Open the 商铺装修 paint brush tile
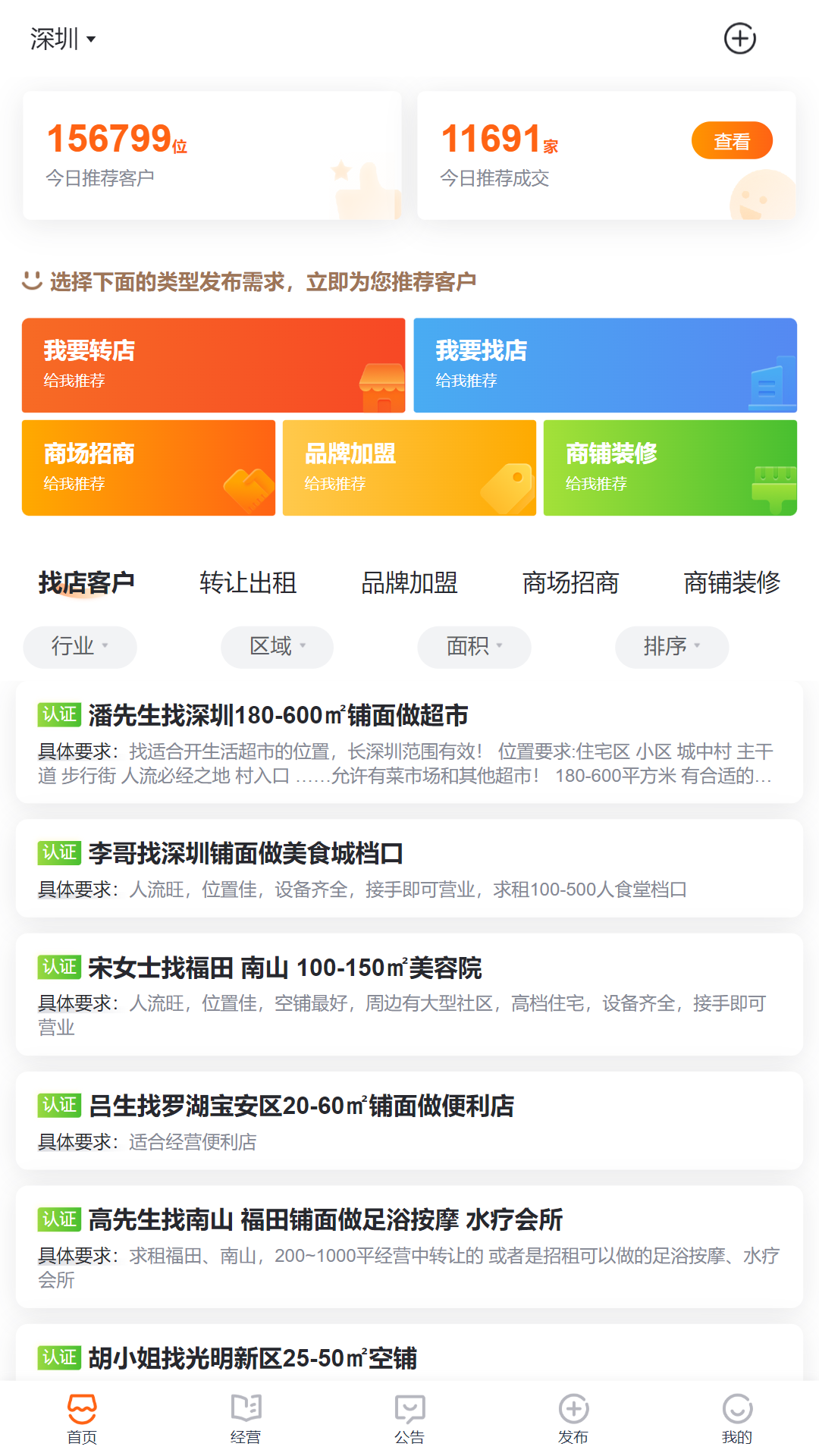The image size is (819, 1456). (670, 468)
